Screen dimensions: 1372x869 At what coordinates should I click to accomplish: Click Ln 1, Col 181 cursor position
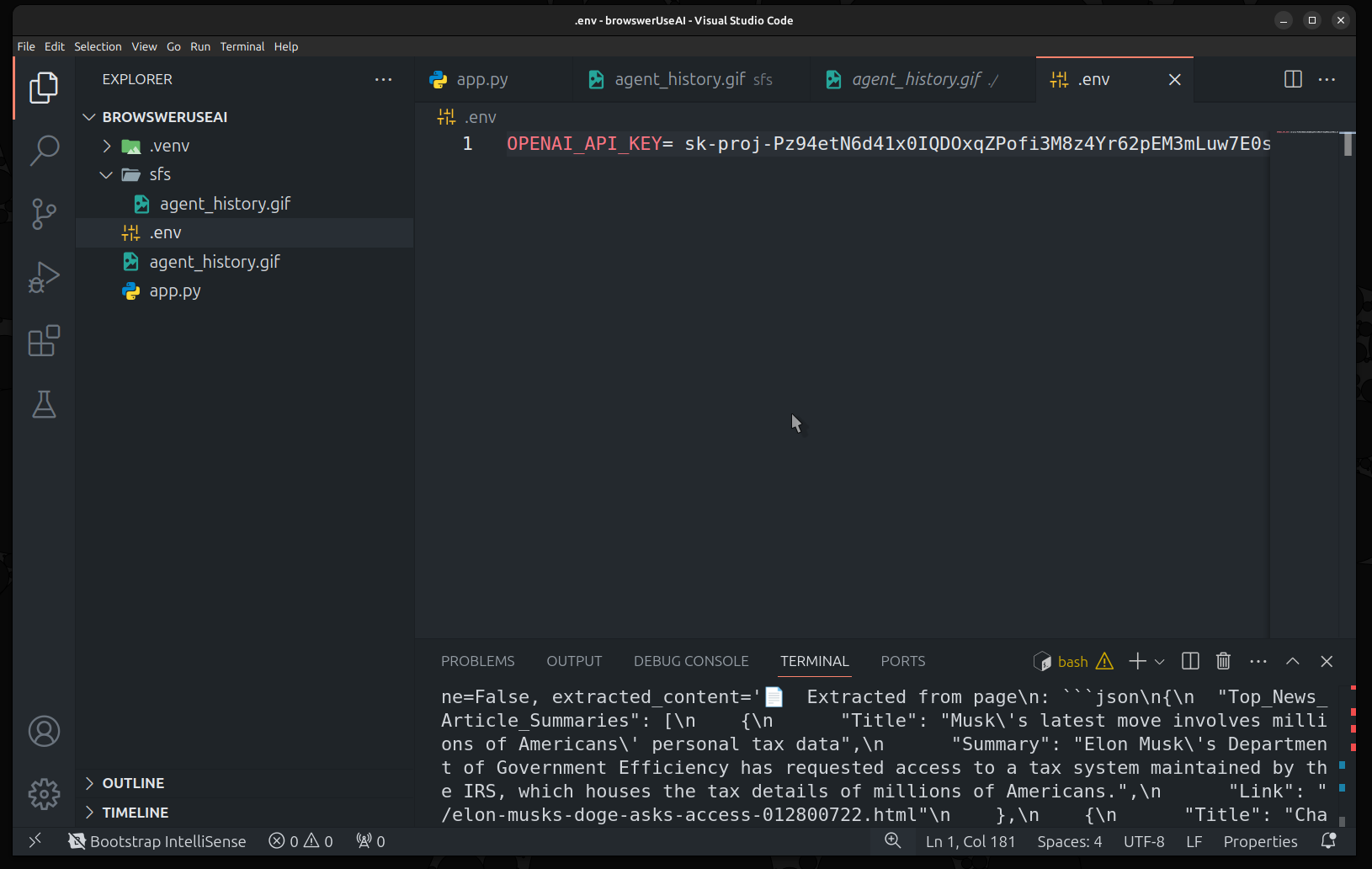click(x=971, y=840)
